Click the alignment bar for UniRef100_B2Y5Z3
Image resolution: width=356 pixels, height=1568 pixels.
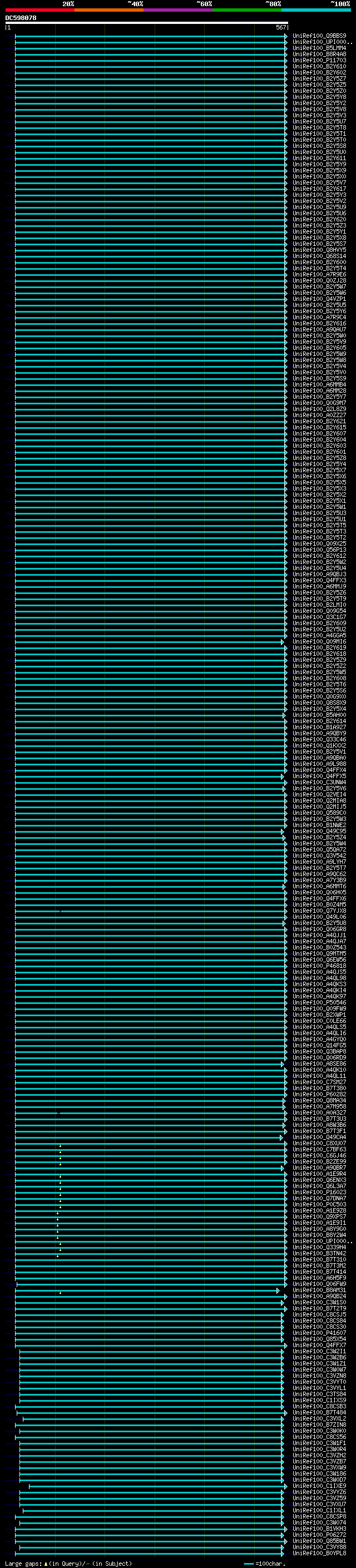tap(151, 226)
